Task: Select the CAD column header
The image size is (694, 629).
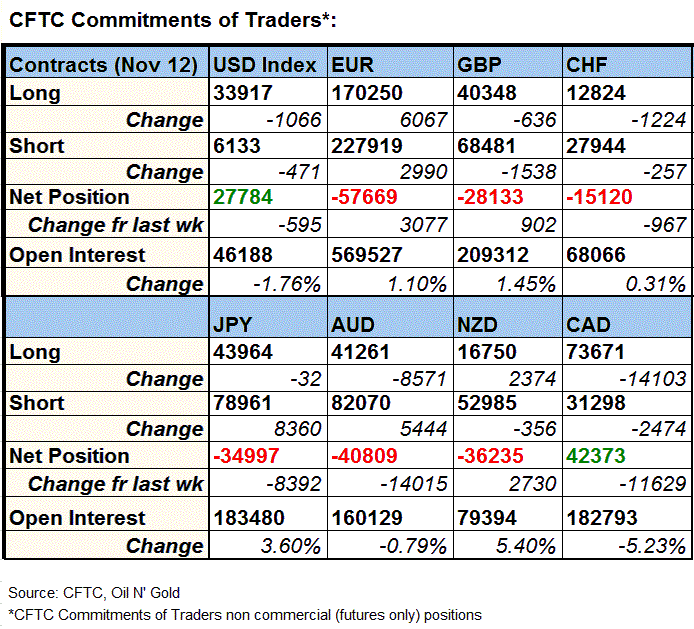Action: (590, 324)
